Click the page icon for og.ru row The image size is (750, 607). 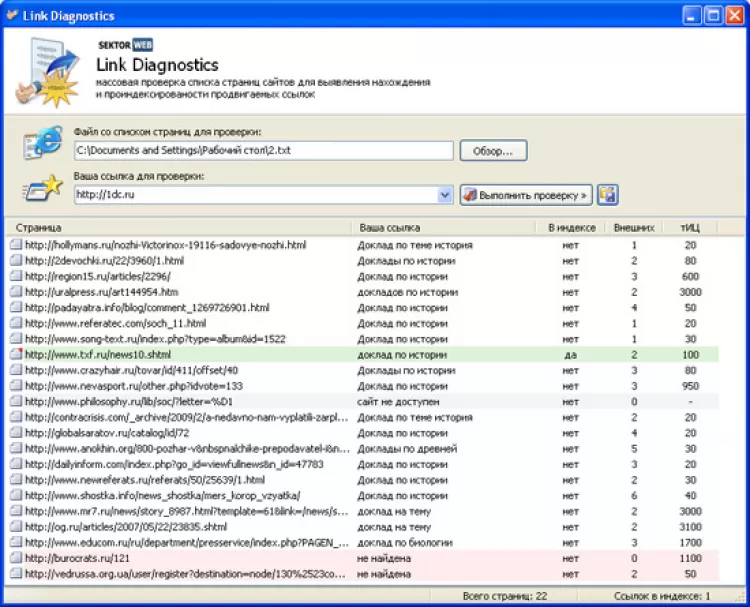pos(16,527)
